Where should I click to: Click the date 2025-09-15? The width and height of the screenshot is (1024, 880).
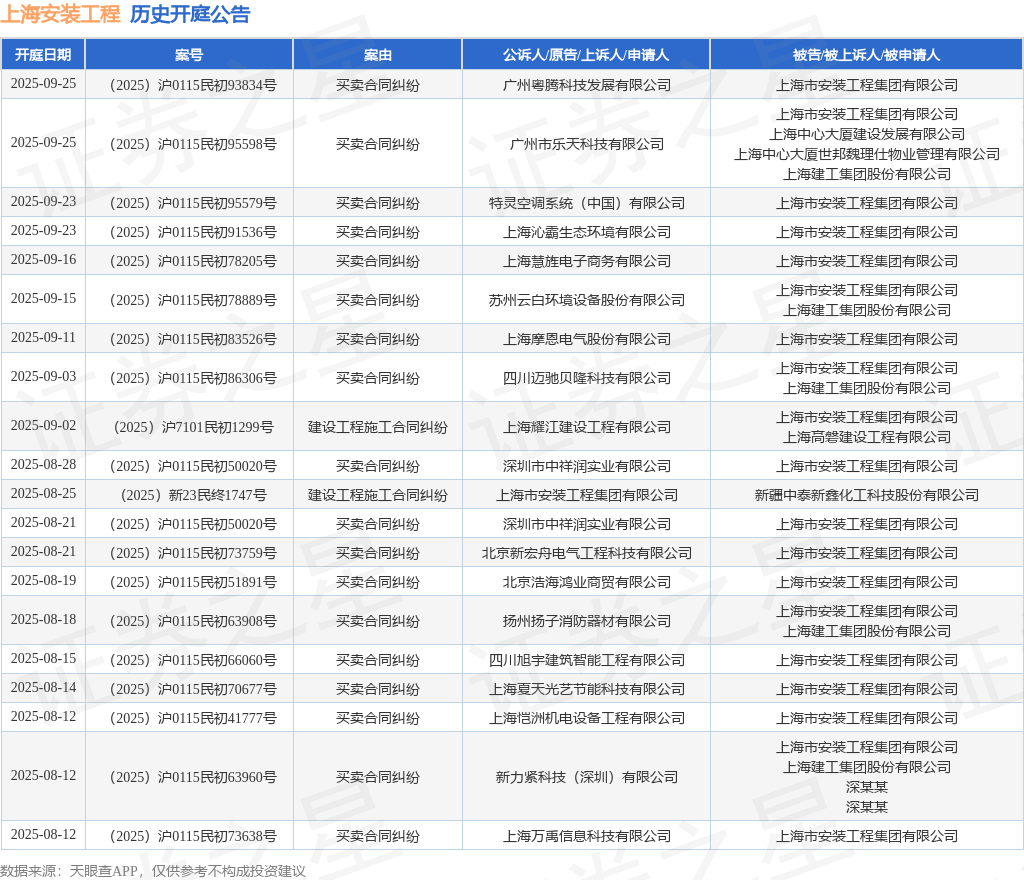tap(43, 298)
